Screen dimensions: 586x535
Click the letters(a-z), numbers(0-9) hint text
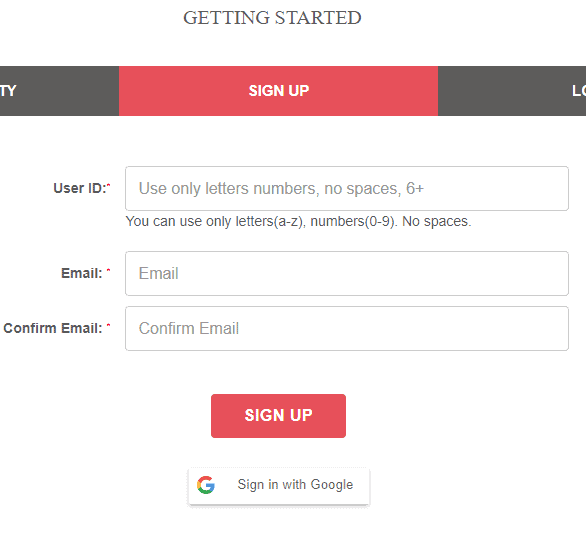tap(315, 221)
